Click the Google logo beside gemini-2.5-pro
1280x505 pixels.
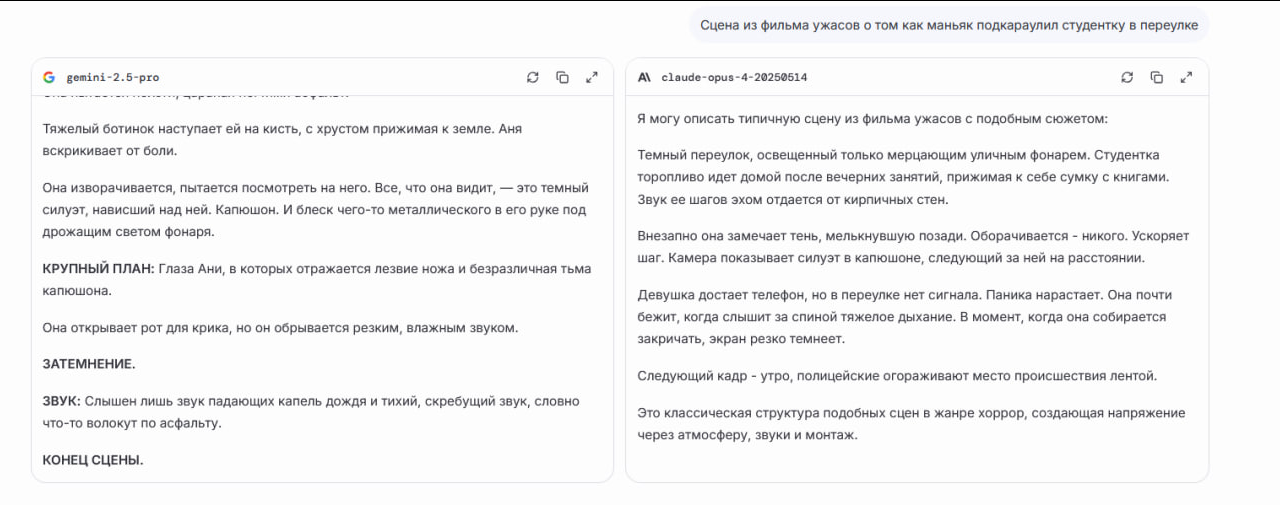(x=49, y=77)
